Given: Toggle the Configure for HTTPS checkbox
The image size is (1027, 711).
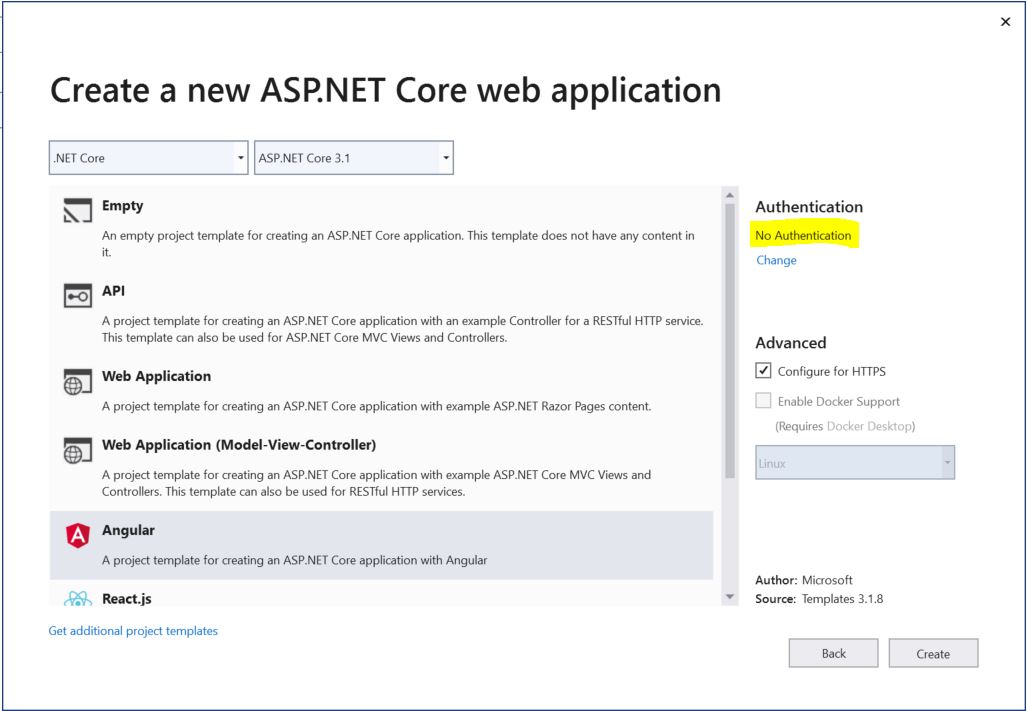Looking at the screenshot, I should (763, 371).
